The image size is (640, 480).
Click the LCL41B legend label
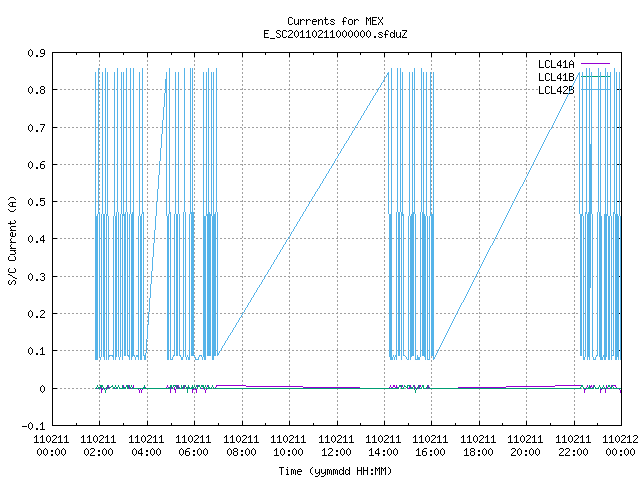coord(556,77)
